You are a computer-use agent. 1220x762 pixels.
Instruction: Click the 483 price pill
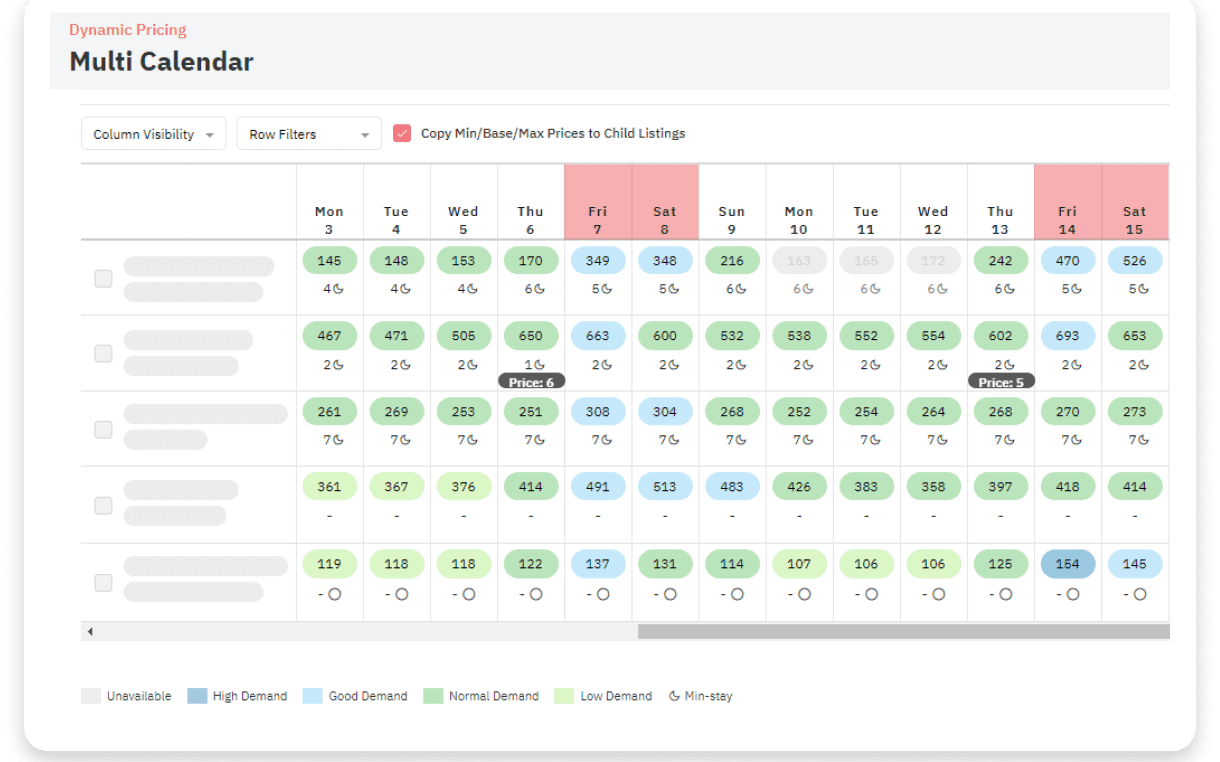pyautogui.click(x=732, y=487)
